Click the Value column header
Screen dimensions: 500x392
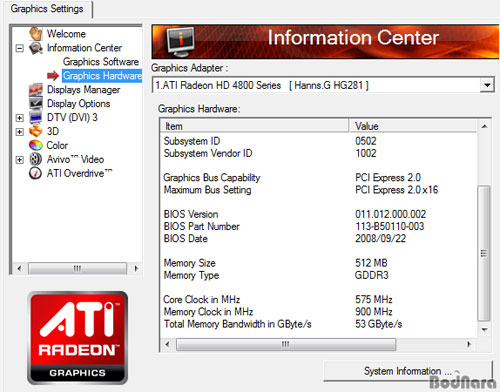(413, 126)
